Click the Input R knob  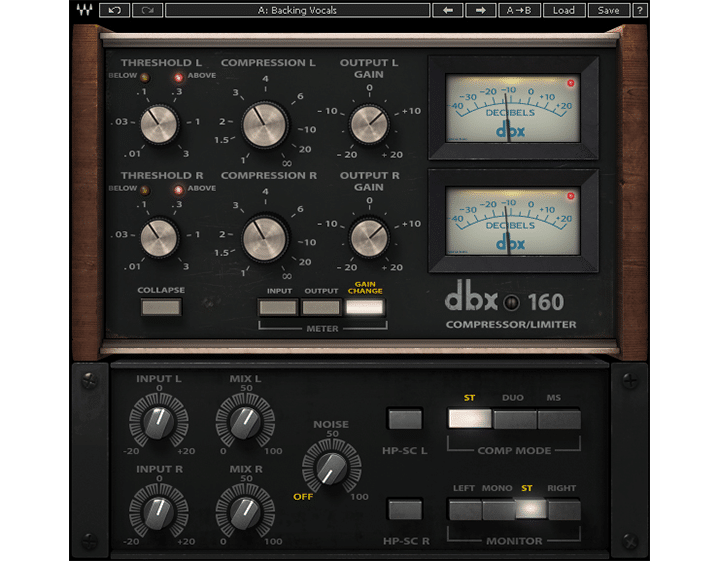click(x=159, y=512)
